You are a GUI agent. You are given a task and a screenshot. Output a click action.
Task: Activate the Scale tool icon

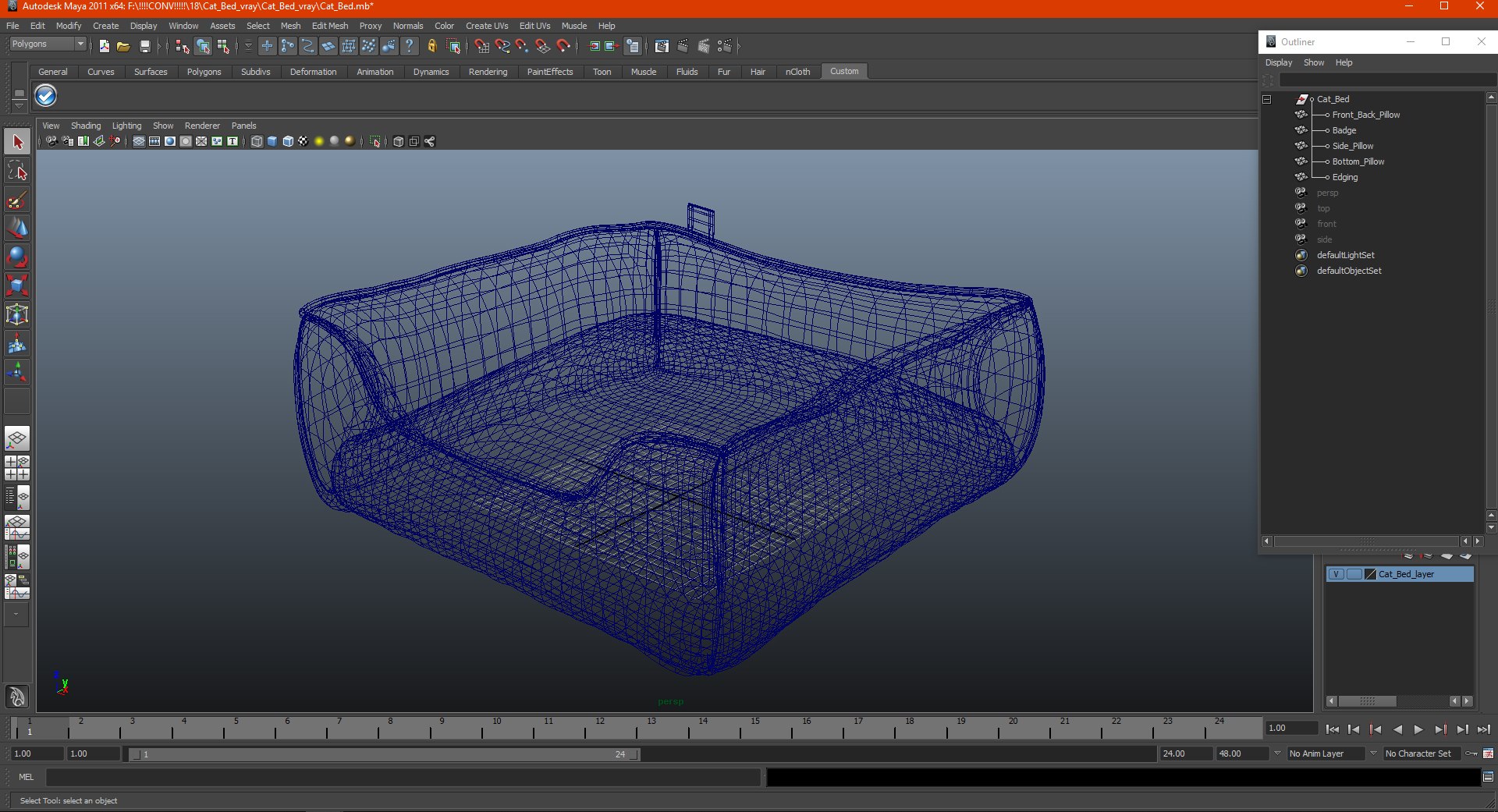click(x=17, y=285)
